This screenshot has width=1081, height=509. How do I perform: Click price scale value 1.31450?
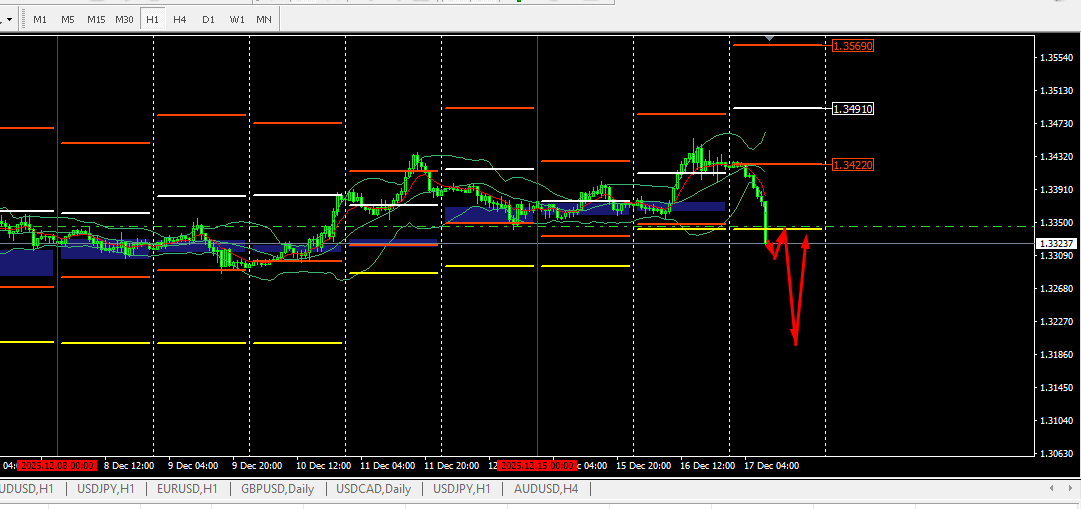(x=1056, y=388)
